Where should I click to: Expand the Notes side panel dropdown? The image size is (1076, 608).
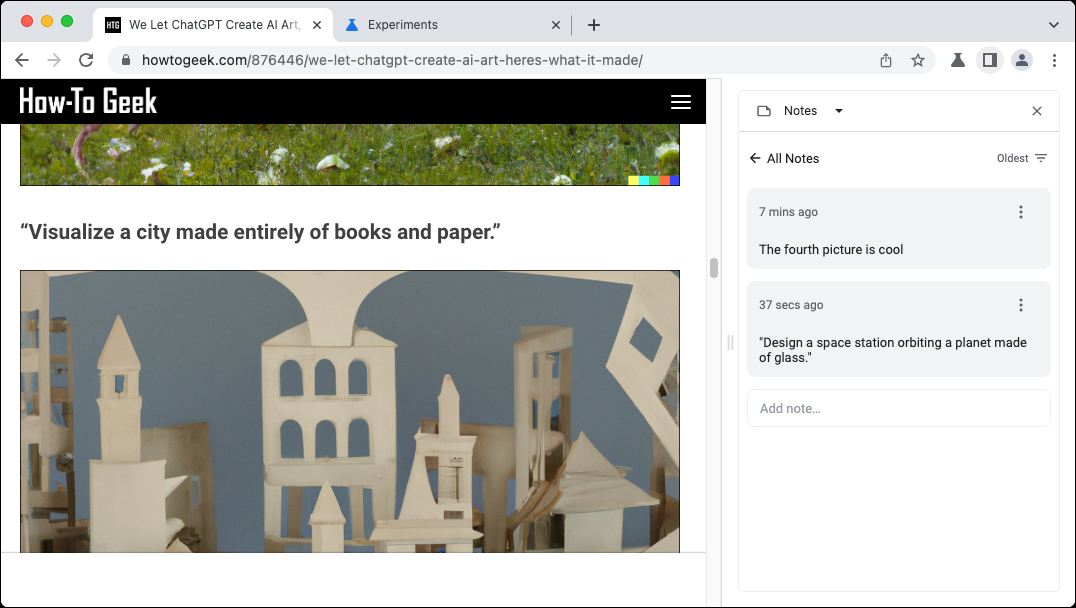pyautogui.click(x=838, y=111)
